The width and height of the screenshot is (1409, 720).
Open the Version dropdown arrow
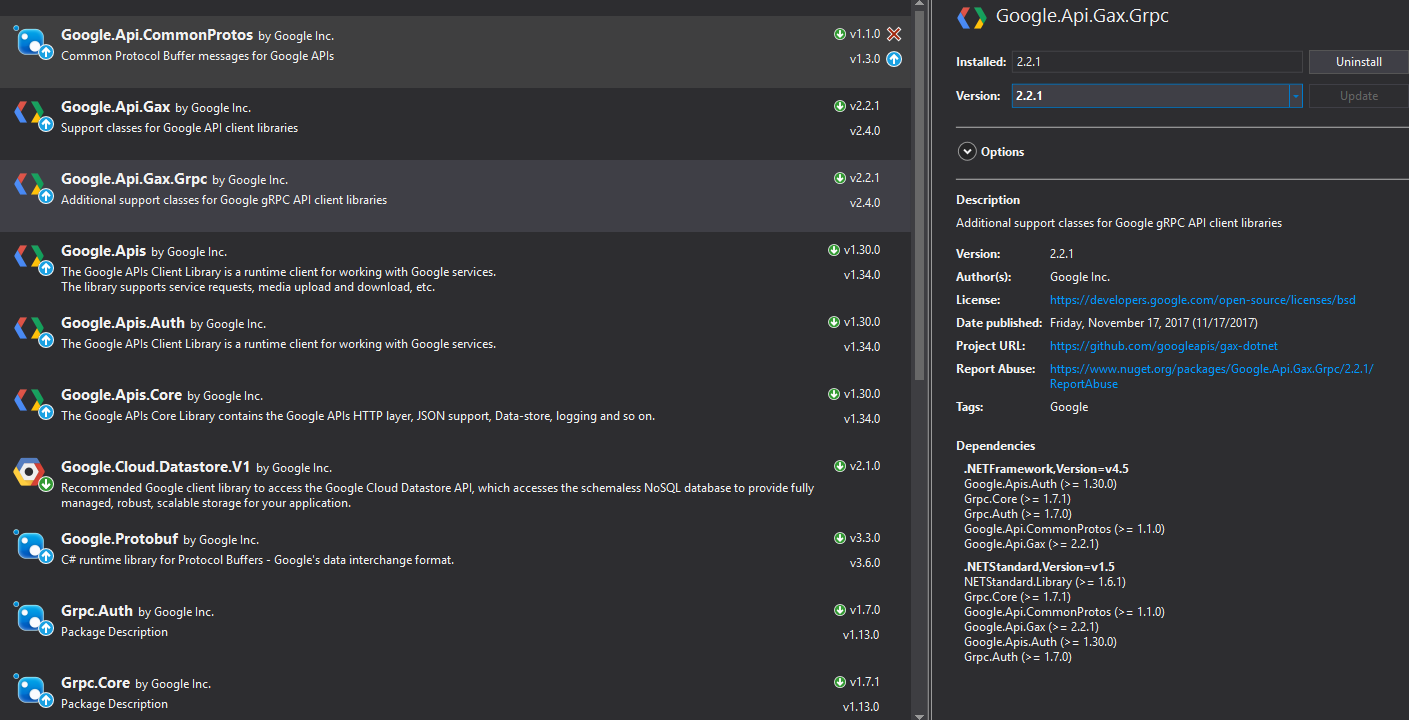[1295, 96]
